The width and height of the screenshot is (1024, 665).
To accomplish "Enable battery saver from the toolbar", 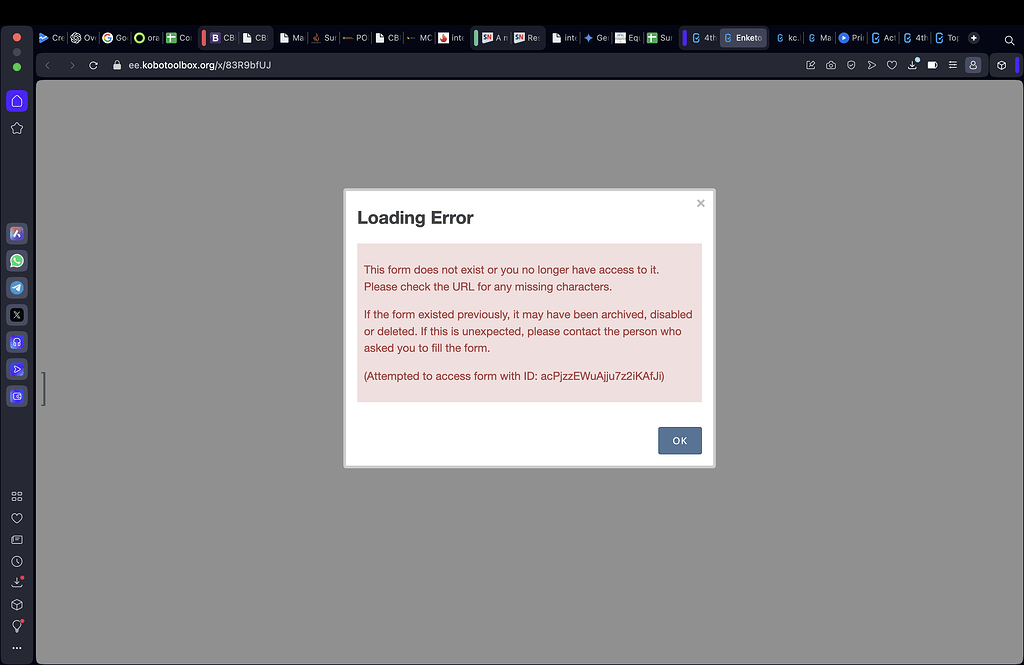I will [931, 64].
